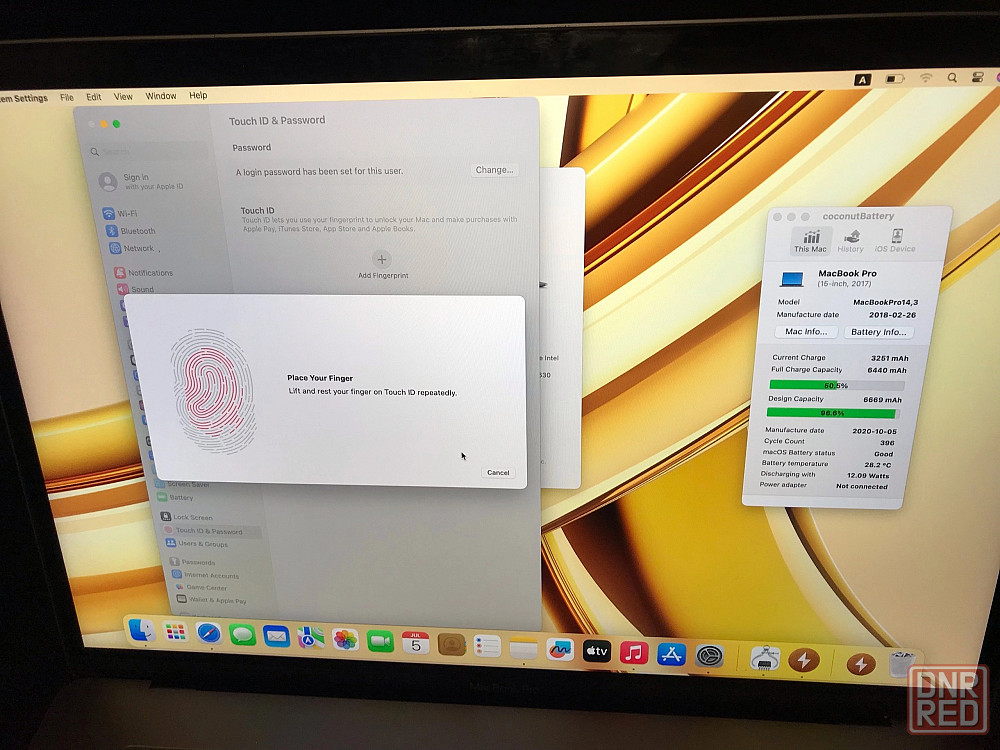Open Safari from the Dock
This screenshot has height=750, width=1000.
tap(209, 633)
